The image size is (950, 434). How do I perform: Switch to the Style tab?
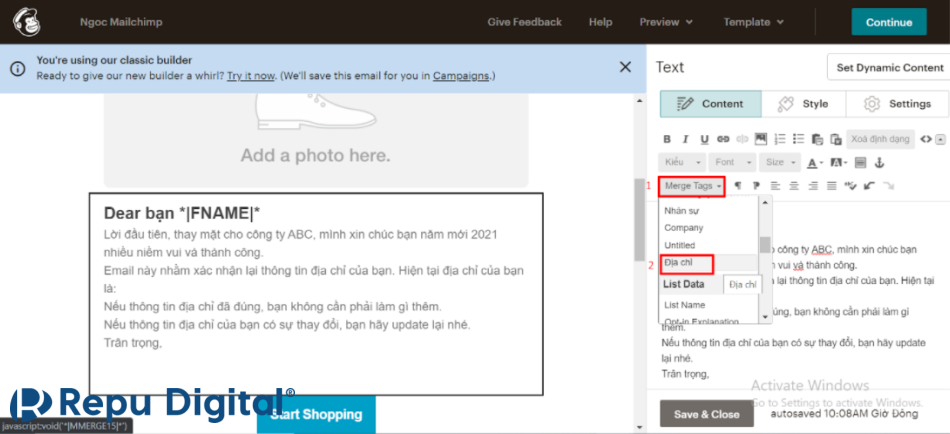click(x=803, y=104)
